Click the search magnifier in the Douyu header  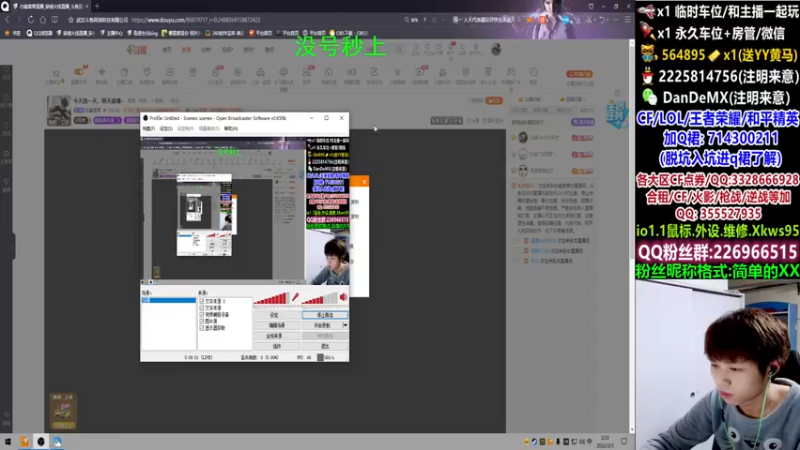(x=399, y=50)
